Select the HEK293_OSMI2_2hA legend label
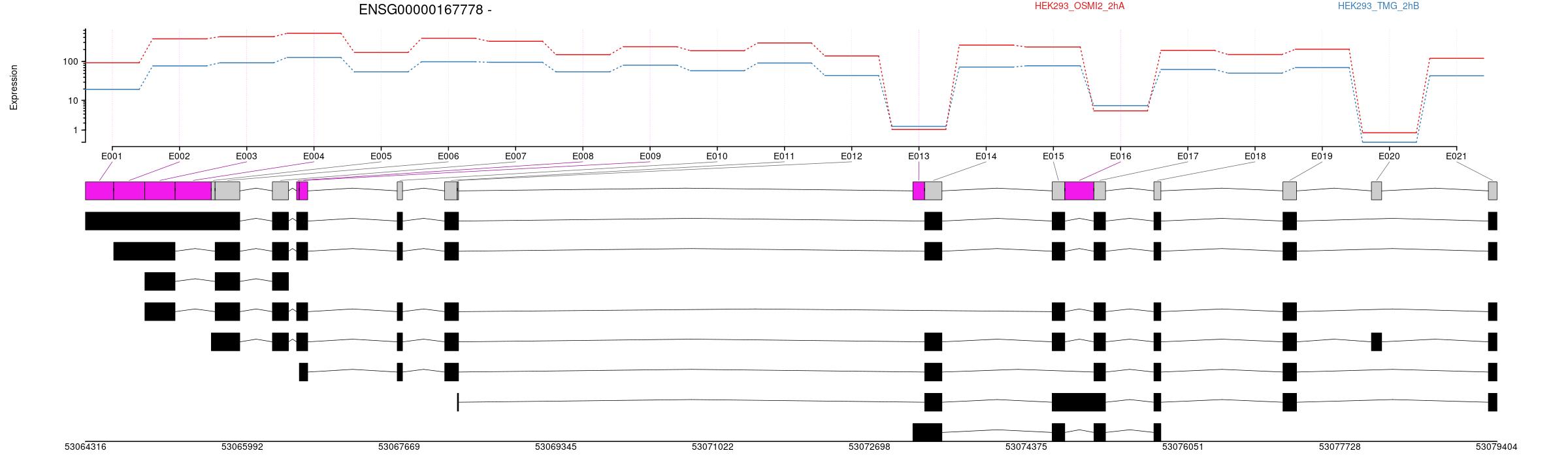Screen dimensions: 1568x457 [x=1079, y=6]
